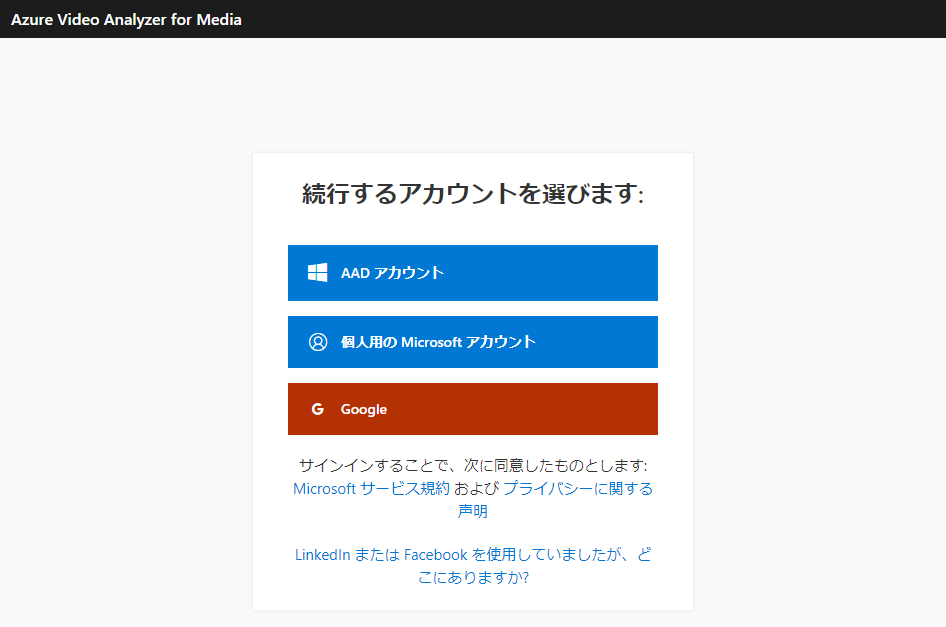946x627 pixels.
Task: Click the Azure Video Analyzer for Media title
Action: tap(126, 19)
